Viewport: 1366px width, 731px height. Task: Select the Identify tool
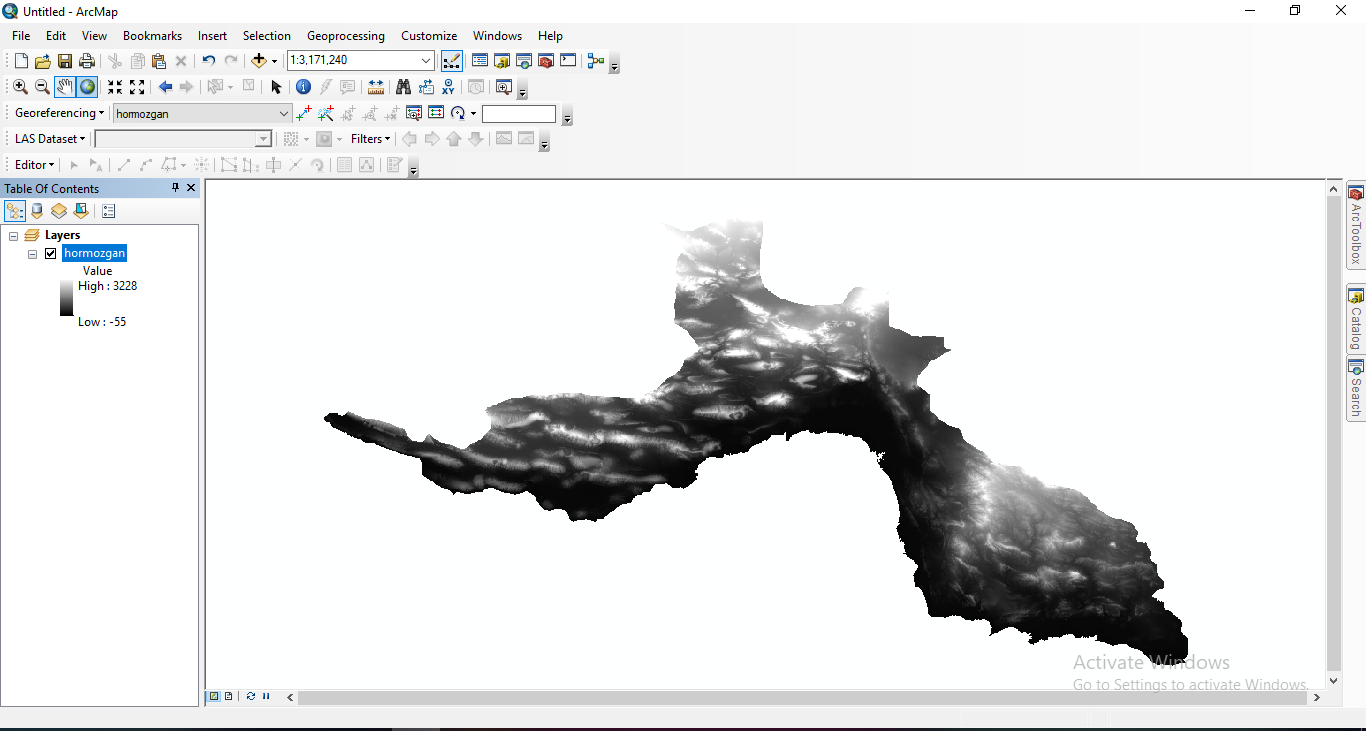(303, 87)
